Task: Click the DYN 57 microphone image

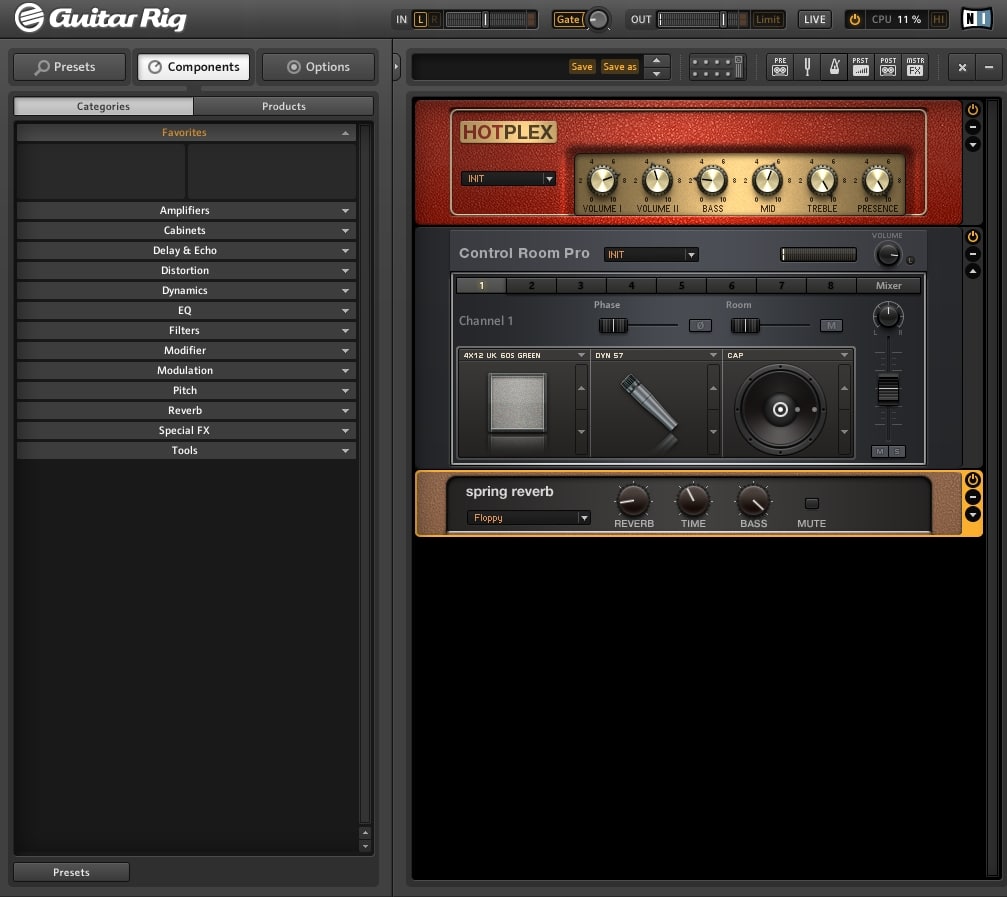Action: tap(649, 405)
